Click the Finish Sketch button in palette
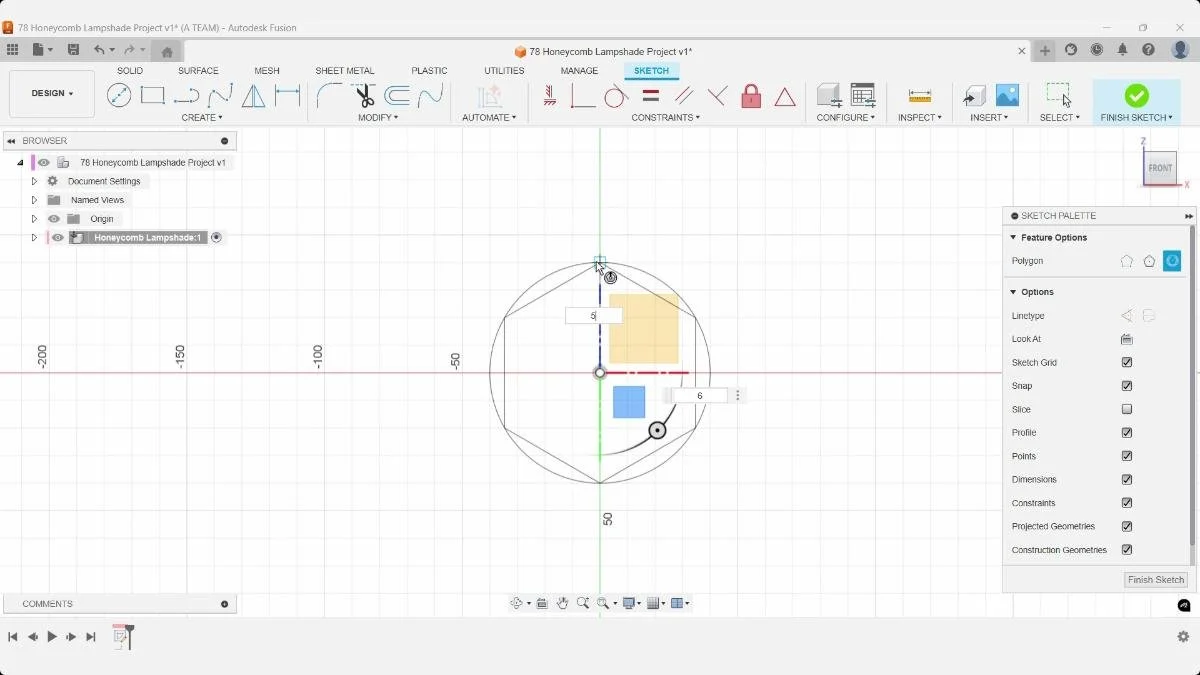This screenshot has height=675, width=1200. point(1155,580)
